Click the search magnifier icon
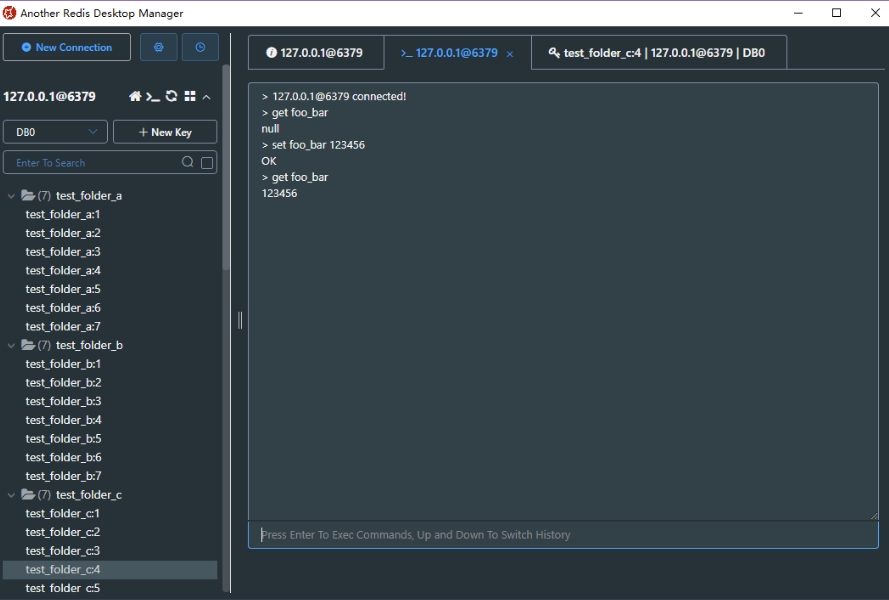Viewport: 889px width, 600px height. (x=188, y=162)
